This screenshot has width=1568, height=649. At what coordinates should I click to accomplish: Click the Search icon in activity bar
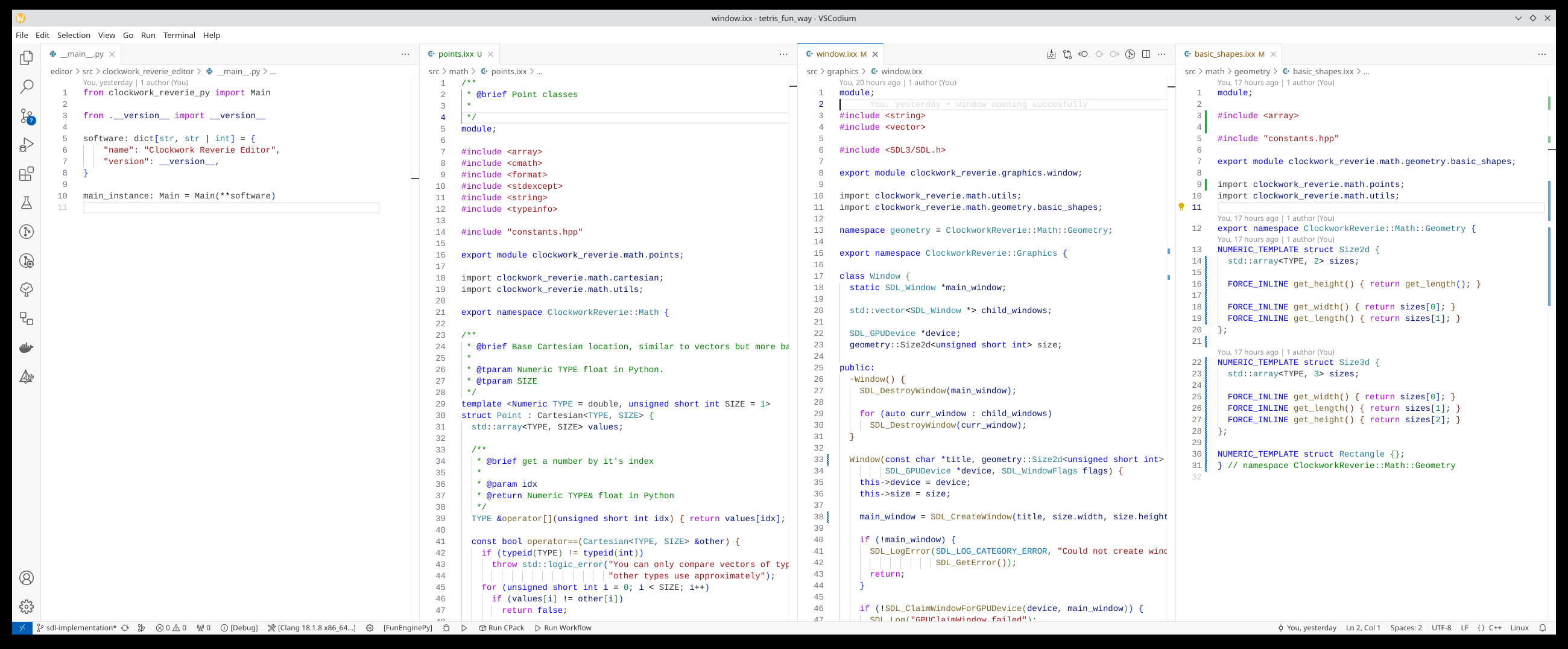[x=26, y=86]
